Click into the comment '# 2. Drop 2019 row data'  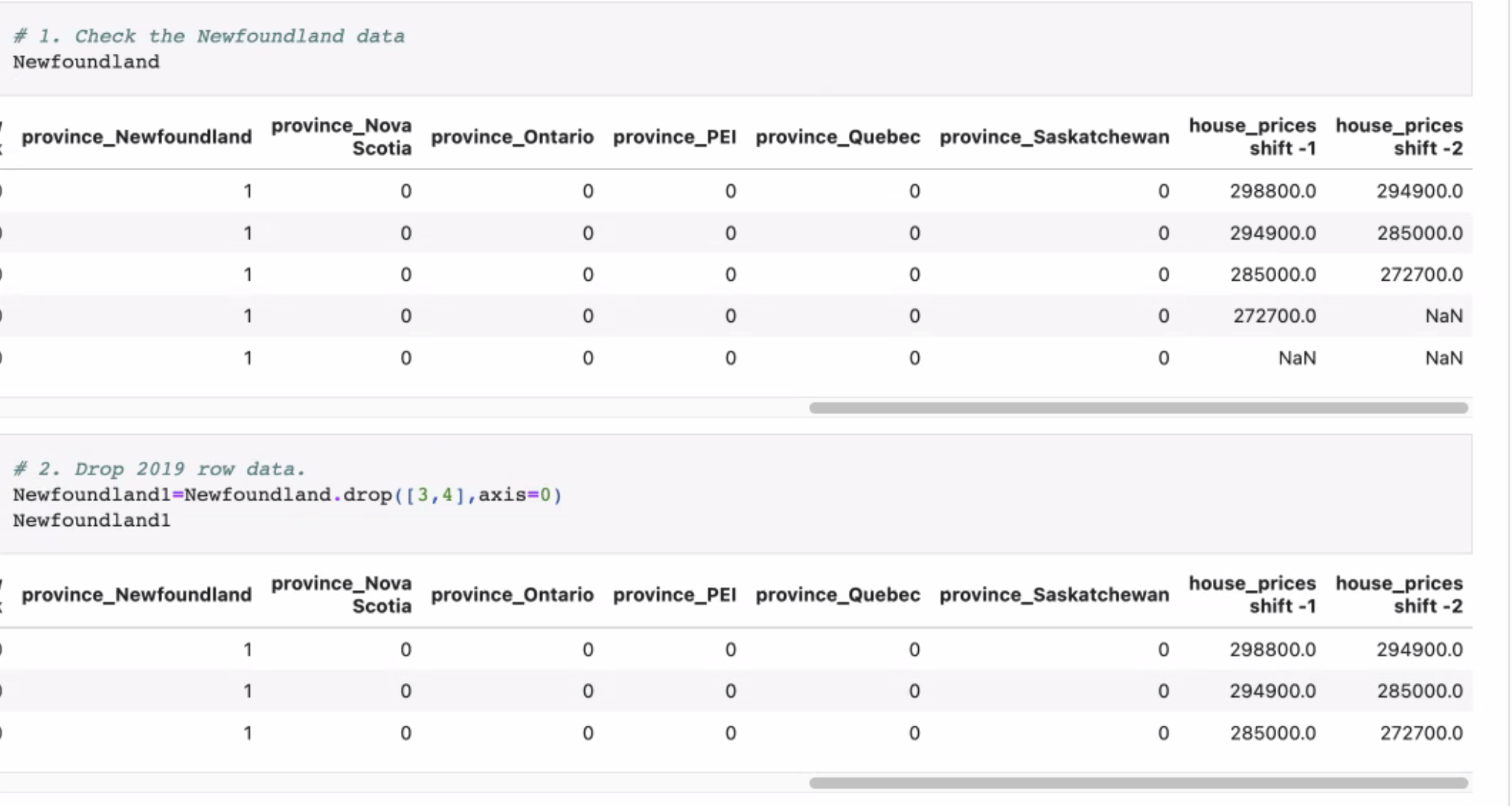[x=160, y=468]
